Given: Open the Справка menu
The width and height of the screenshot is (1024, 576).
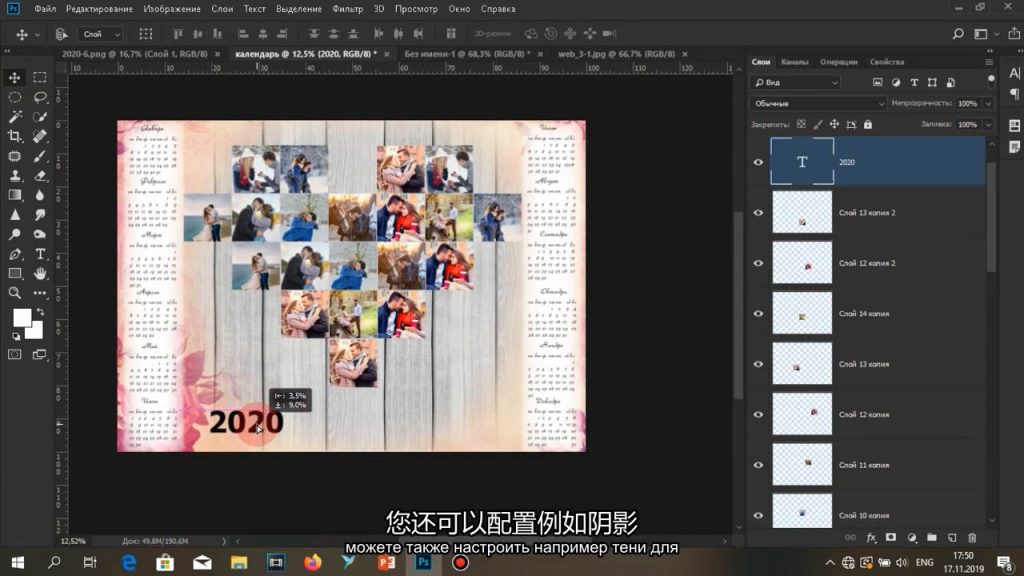Looking at the screenshot, I should pos(498,9).
